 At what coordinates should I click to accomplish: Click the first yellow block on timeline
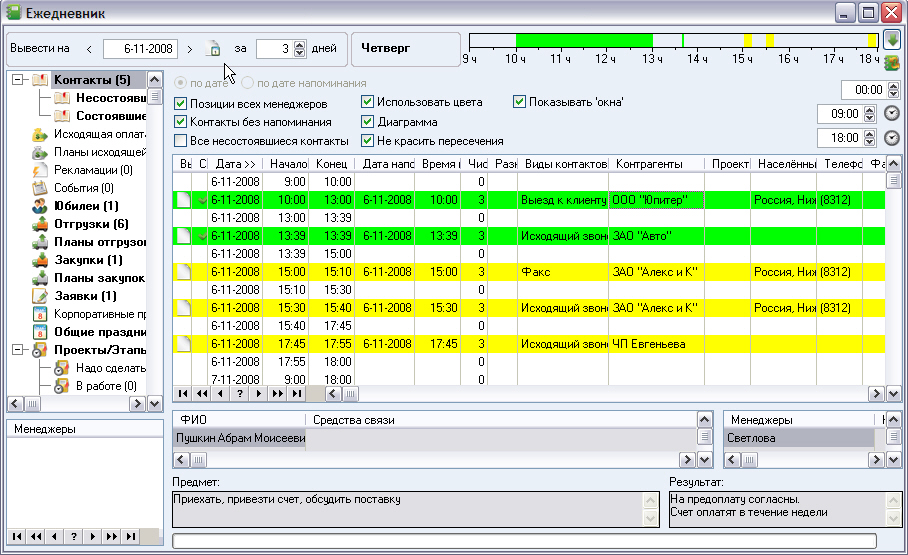748,40
